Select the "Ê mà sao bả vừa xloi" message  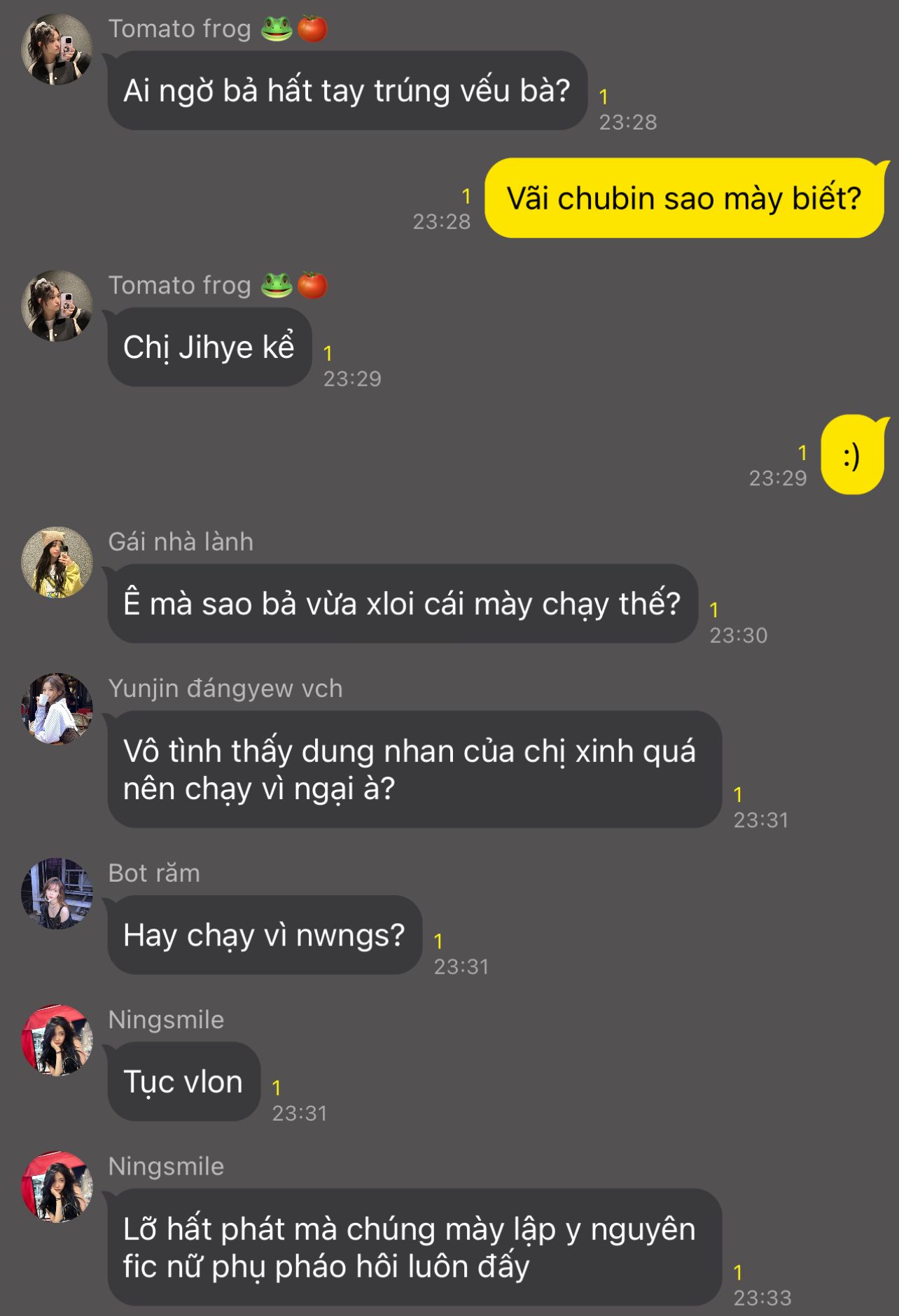[x=403, y=604]
